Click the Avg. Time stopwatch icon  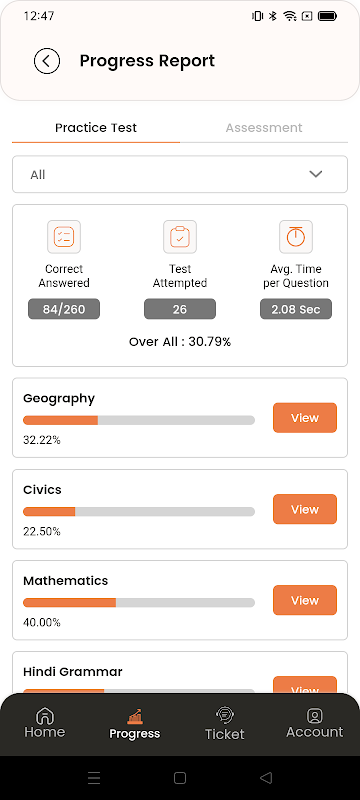click(296, 237)
